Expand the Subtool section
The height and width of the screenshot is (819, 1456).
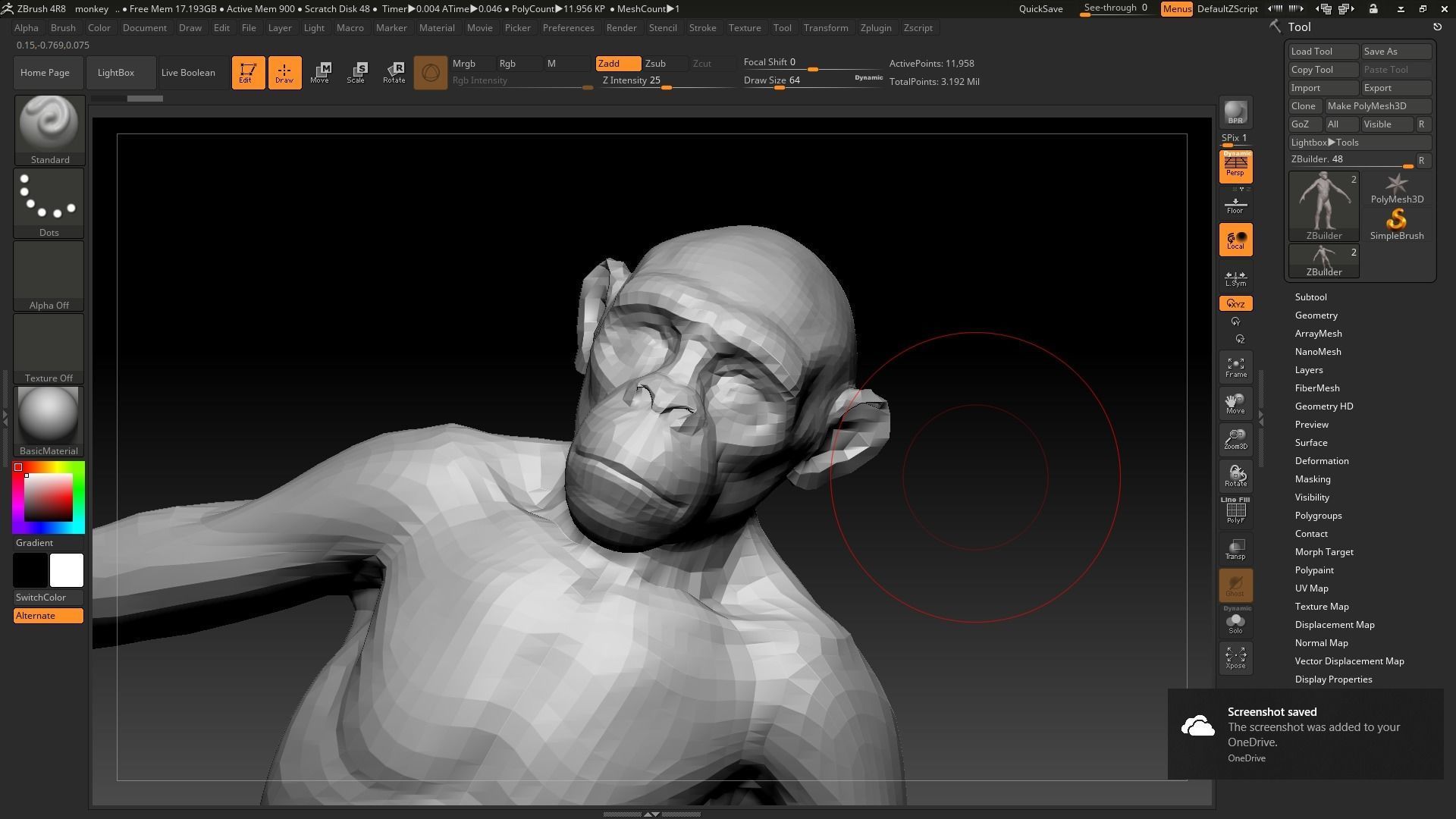pyautogui.click(x=1310, y=297)
